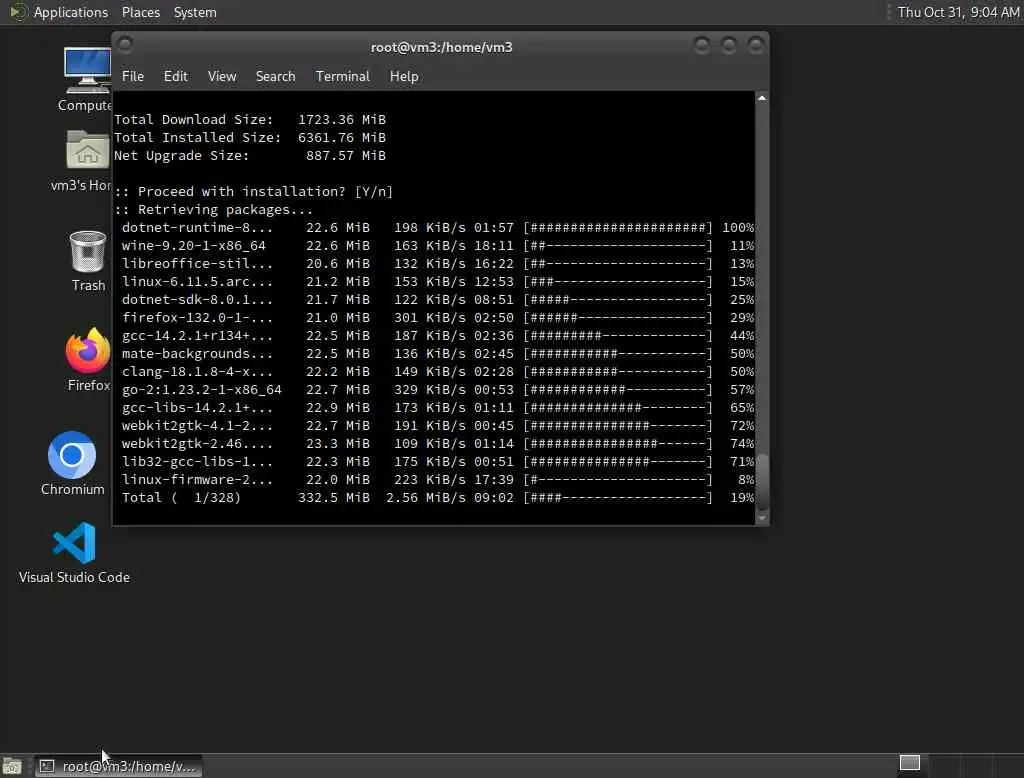Select the root@vm3 terminal taskbar button
This screenshot has height=778, width=1024.
pos(118,766)
